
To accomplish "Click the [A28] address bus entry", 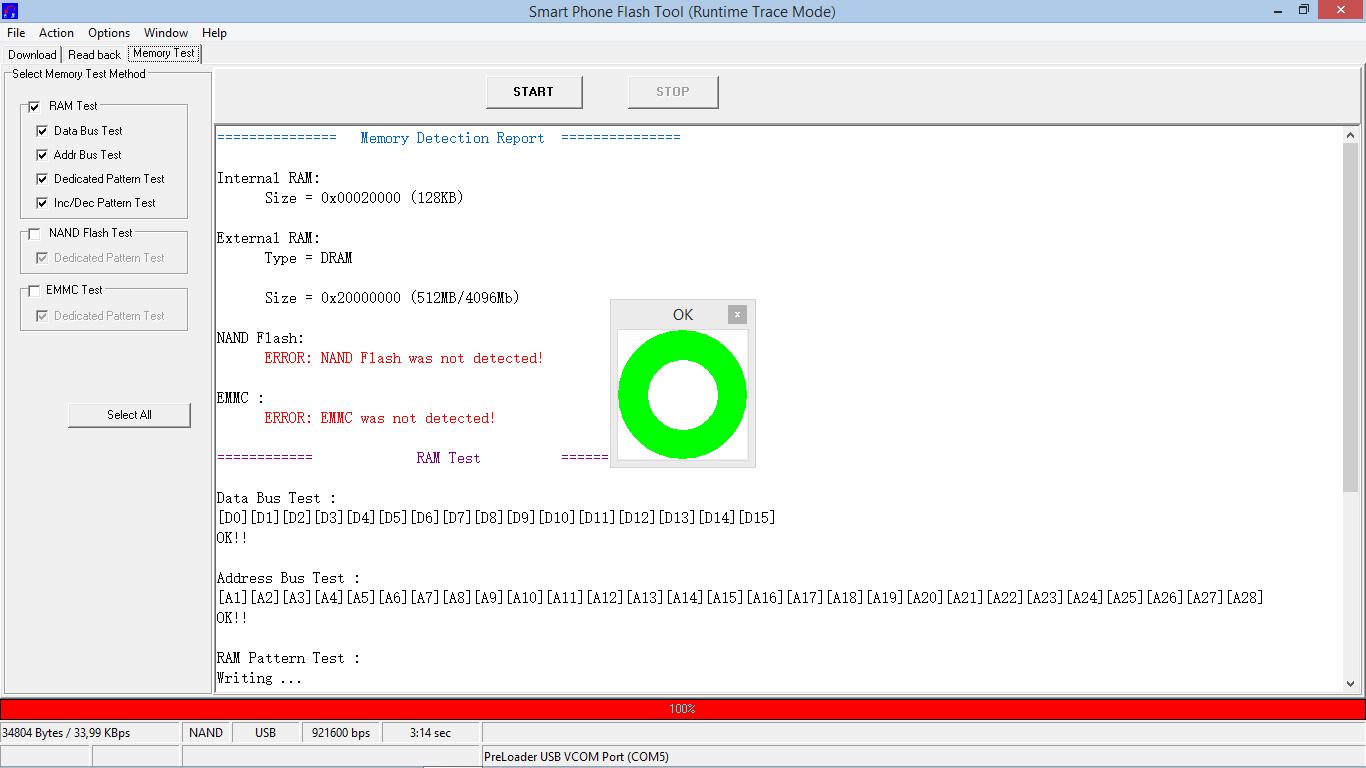I will point(1246,598).
